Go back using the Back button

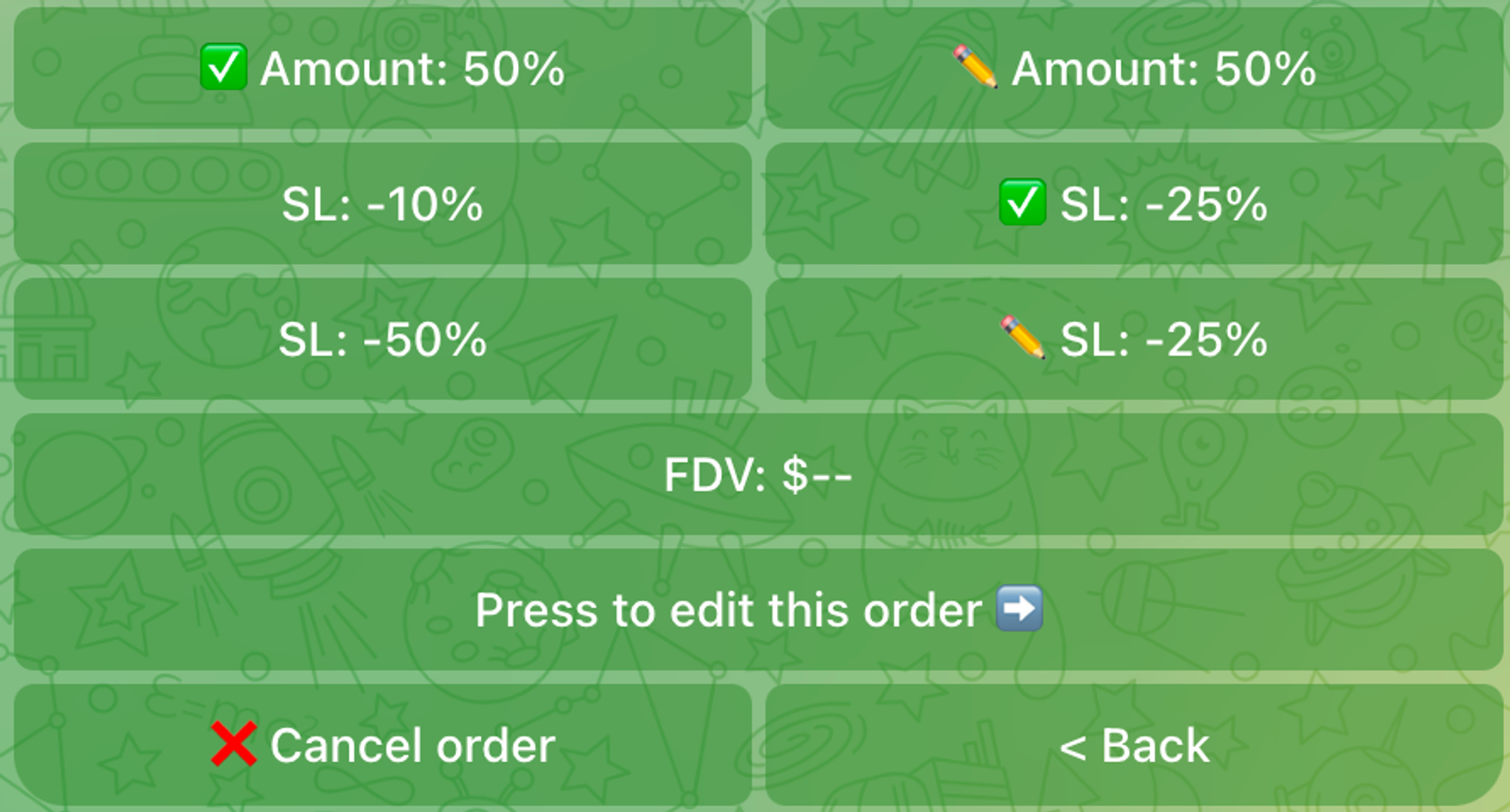pos(1134,745)
